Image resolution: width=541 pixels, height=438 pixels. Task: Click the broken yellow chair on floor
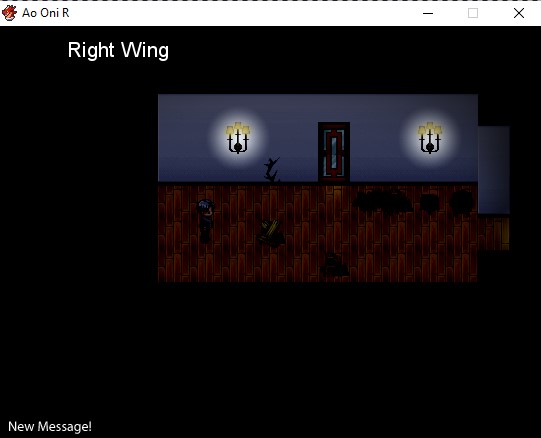271,233
